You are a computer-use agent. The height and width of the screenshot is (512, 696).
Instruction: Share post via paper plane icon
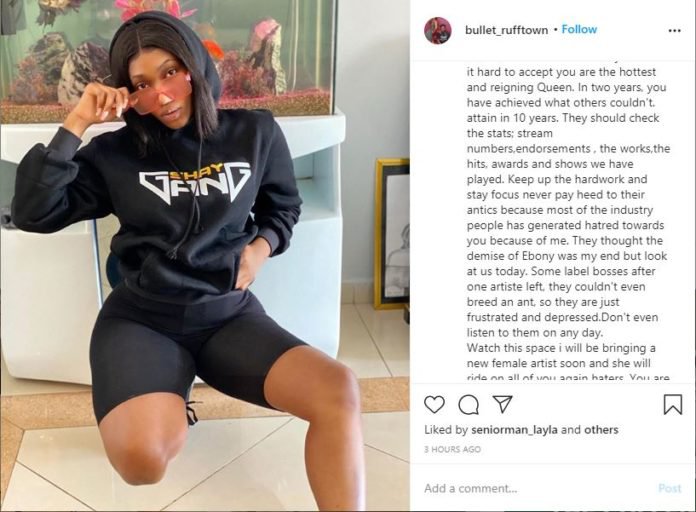point(503,404)
